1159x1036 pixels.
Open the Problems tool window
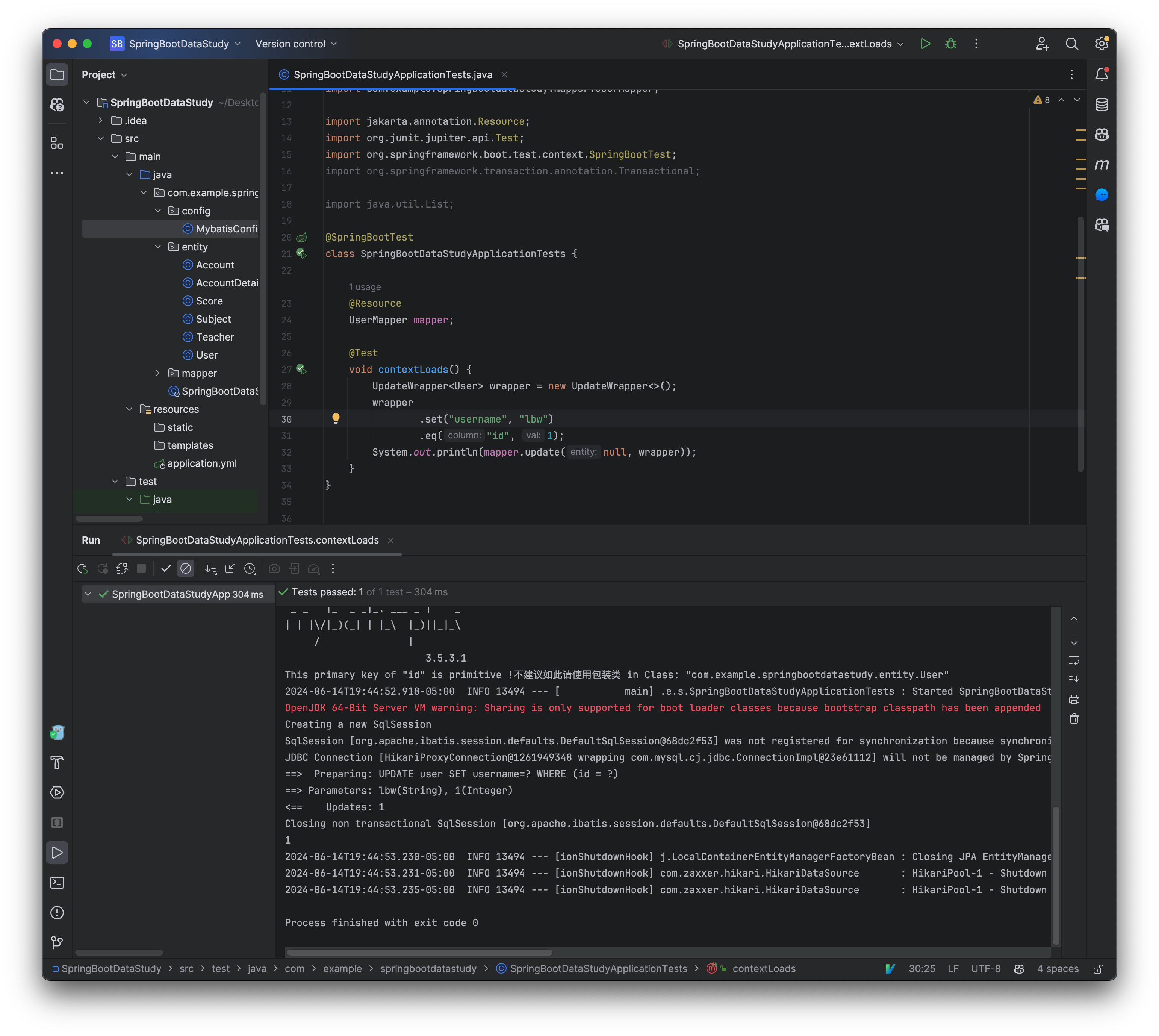coord(57,913)
